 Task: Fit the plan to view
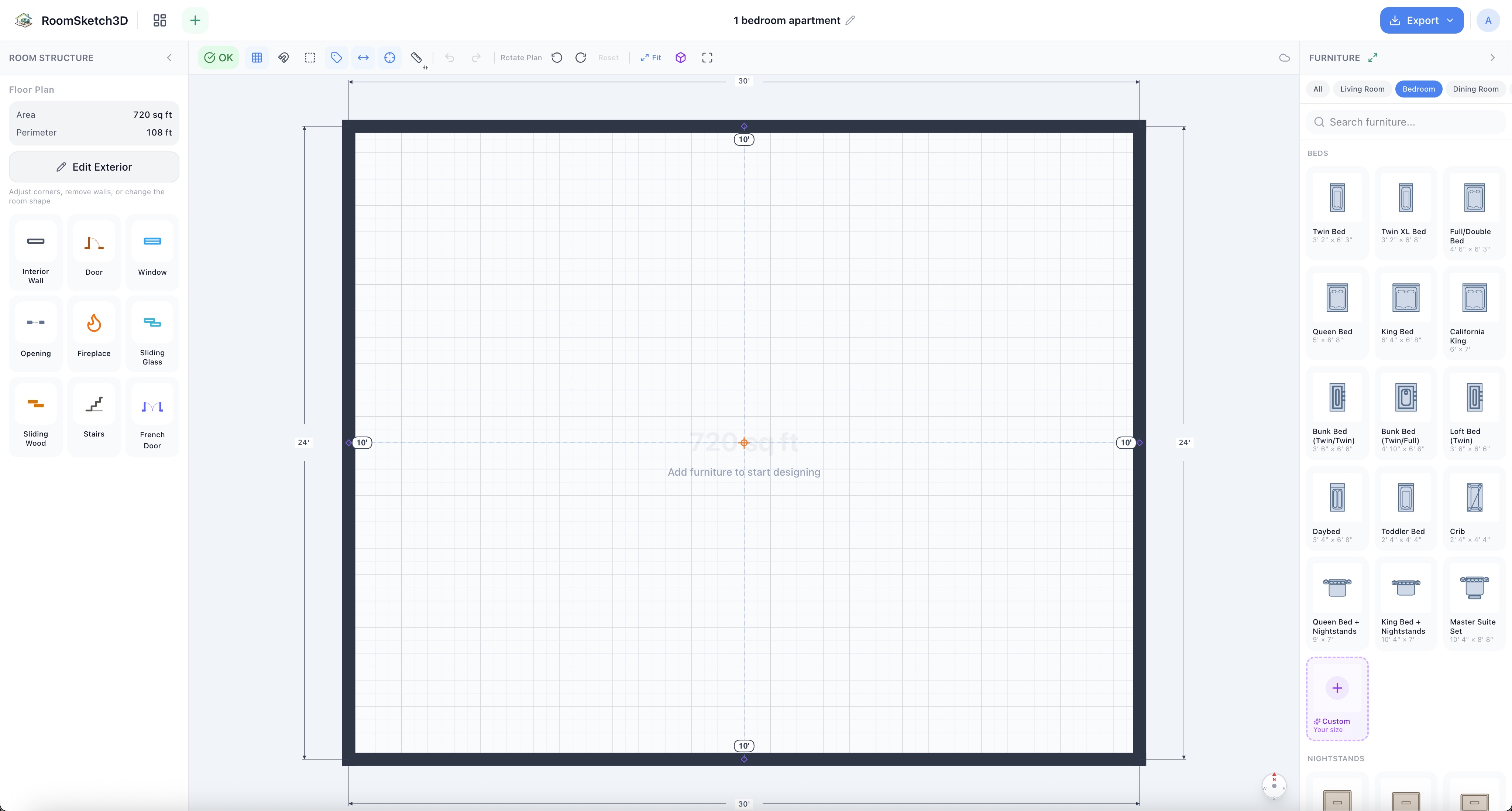tap(650, 58)
